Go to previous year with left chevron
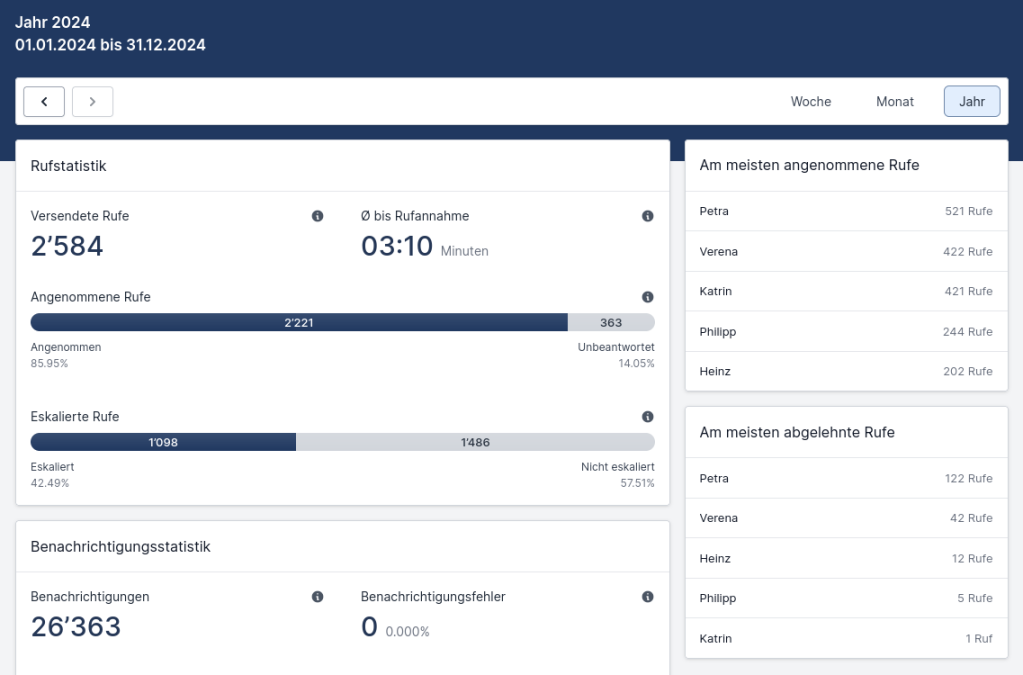Screen dimensions: 1023x675 pyautogui.click(x=44, y=101)
